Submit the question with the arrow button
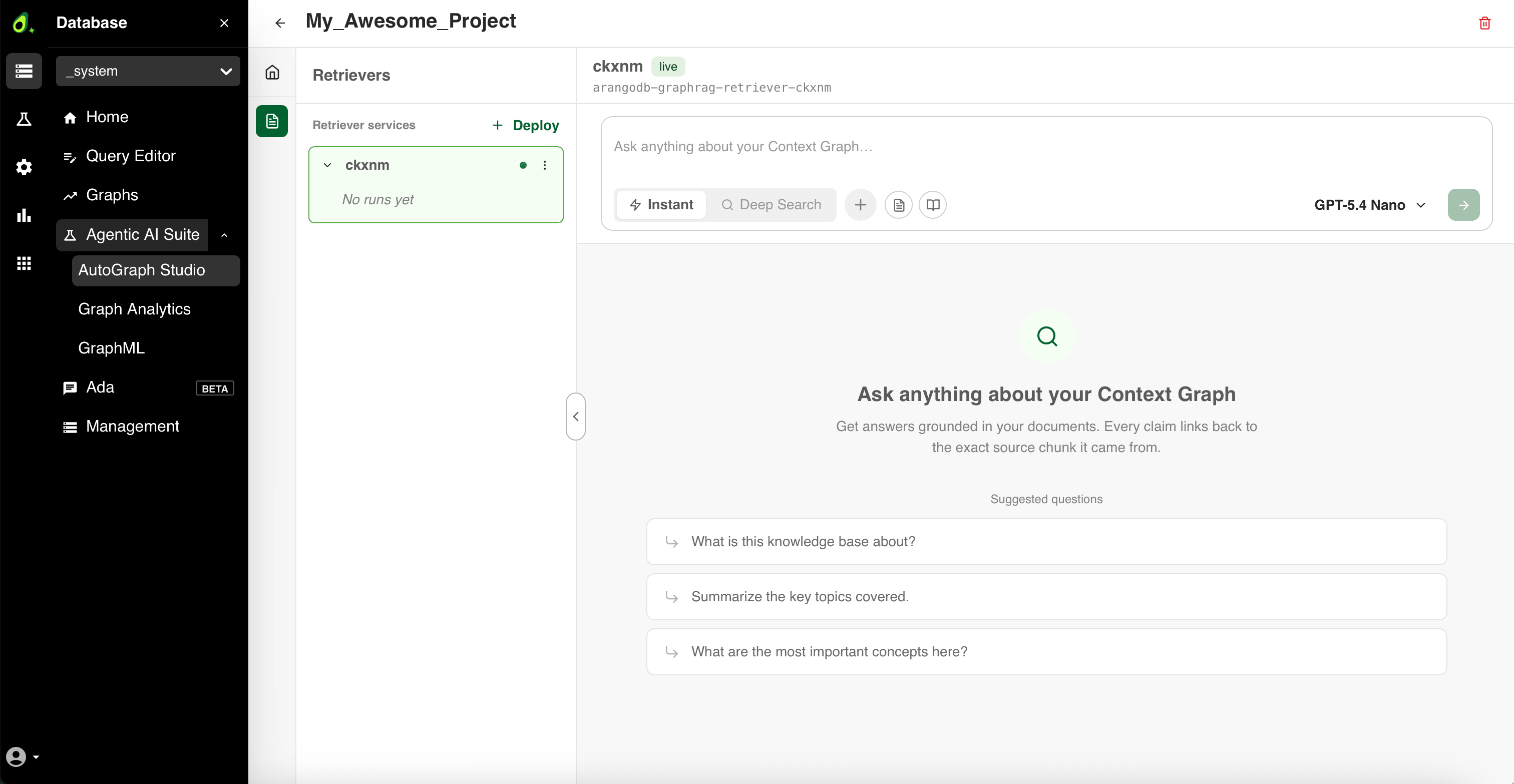 coord(1463,205)
